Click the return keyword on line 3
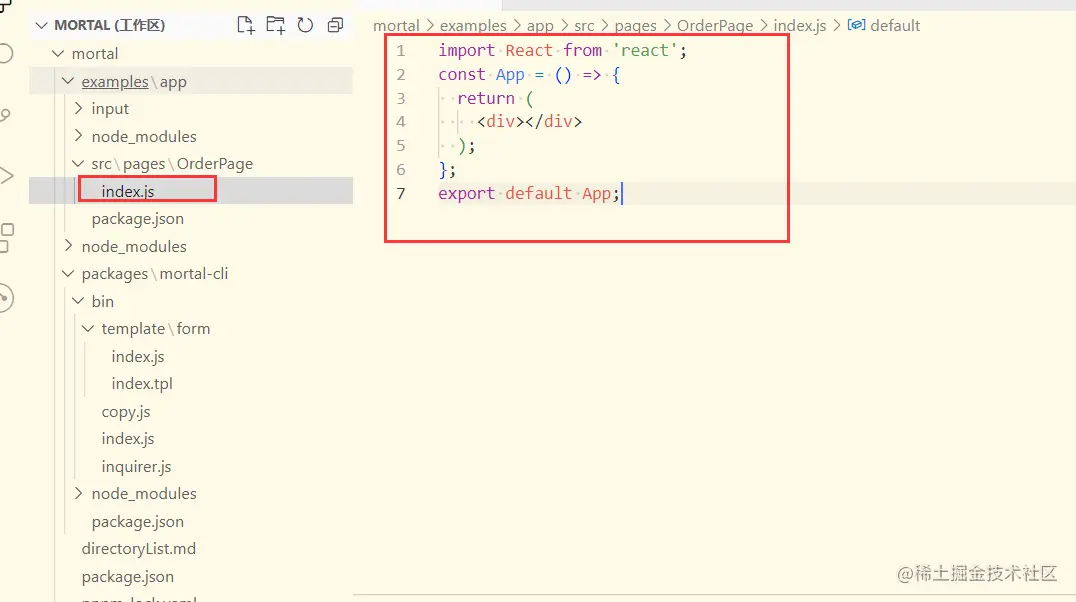 click(x=486, y=98)
